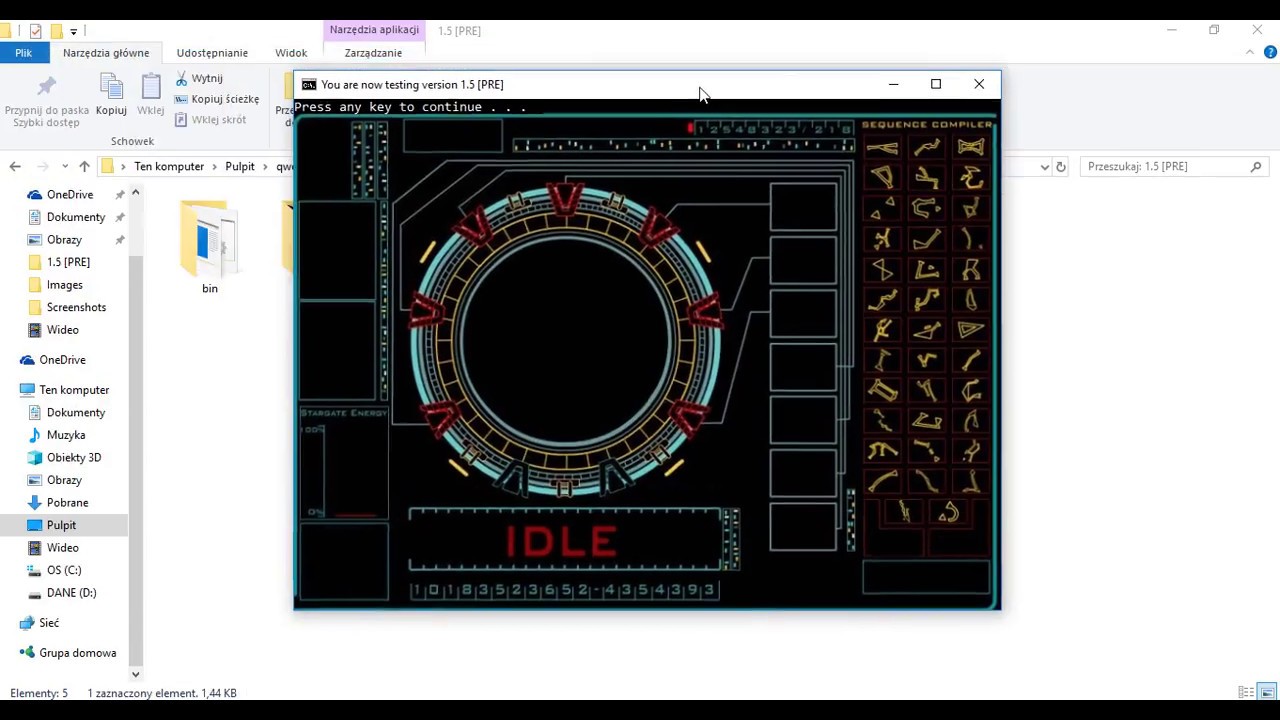Click the Wklej (paste) clipboard icon
The image size is (1280, 720).
pos(151,97)
